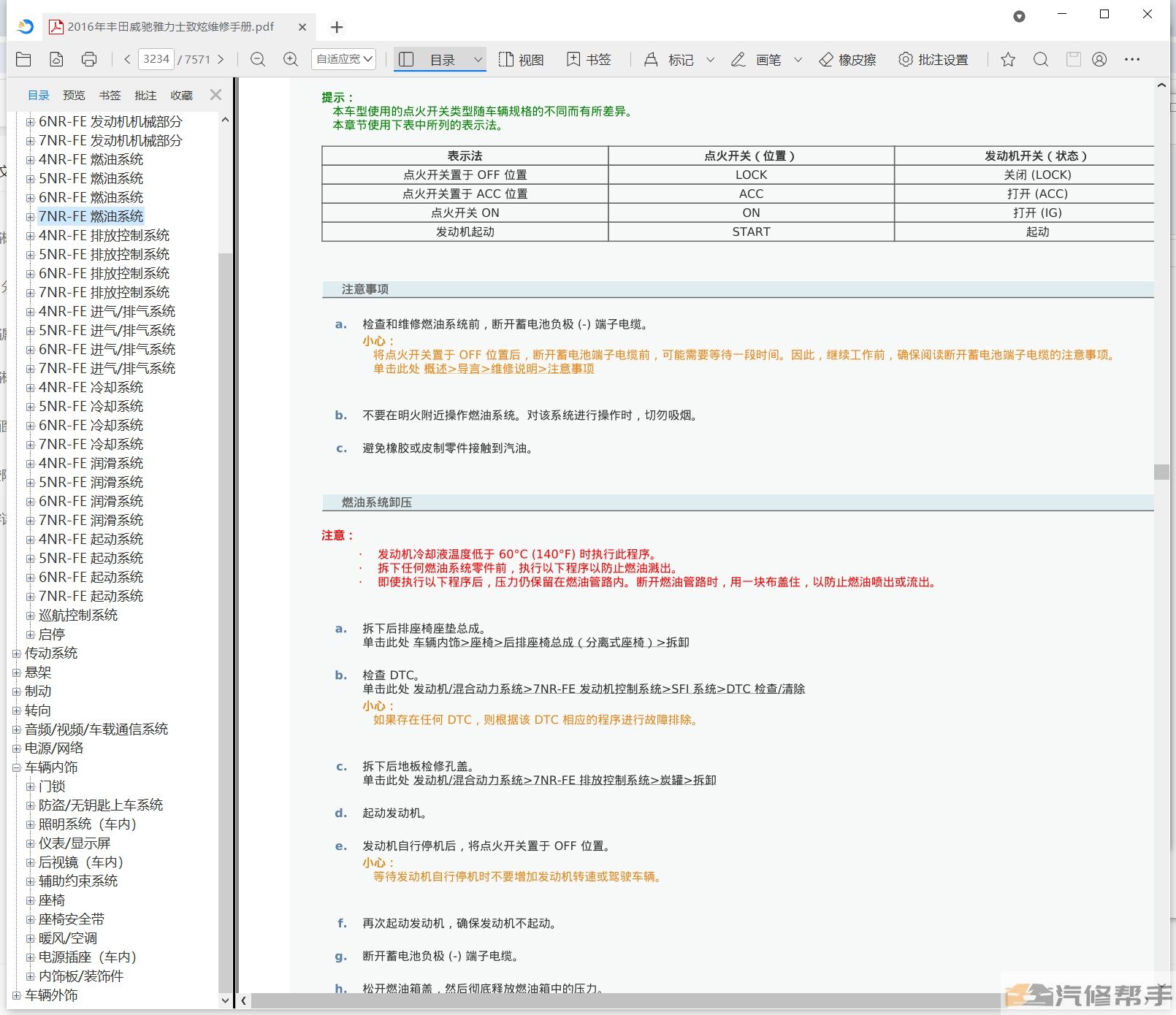This screenshot has width=1176, height=1015.
Task: Follow link to SFI 系统 DTC 检查/清除
Action: pyautogui.click(x=609, y=689)
